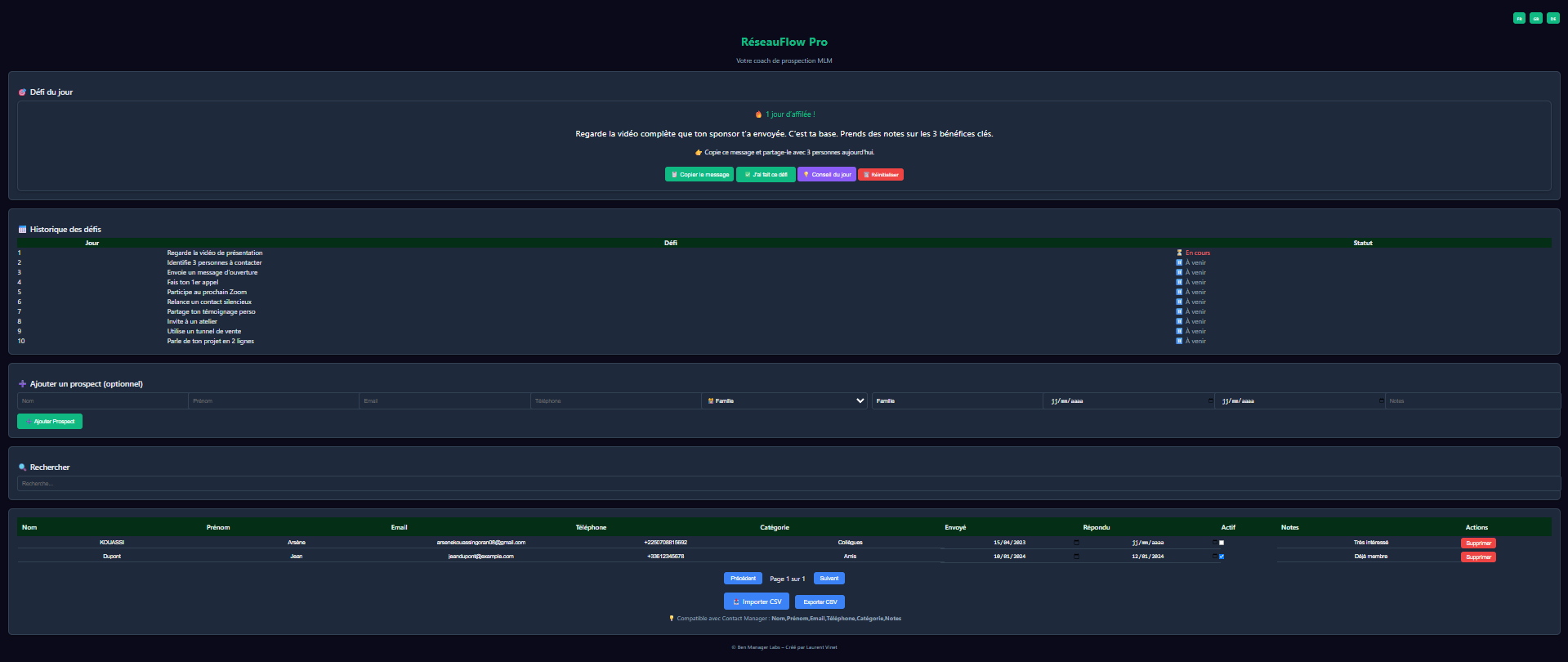The width and height of the screenshot is (1568, 662).
Task: Copy the challenge message with "Copier le message"
Action: click(699, 174)
